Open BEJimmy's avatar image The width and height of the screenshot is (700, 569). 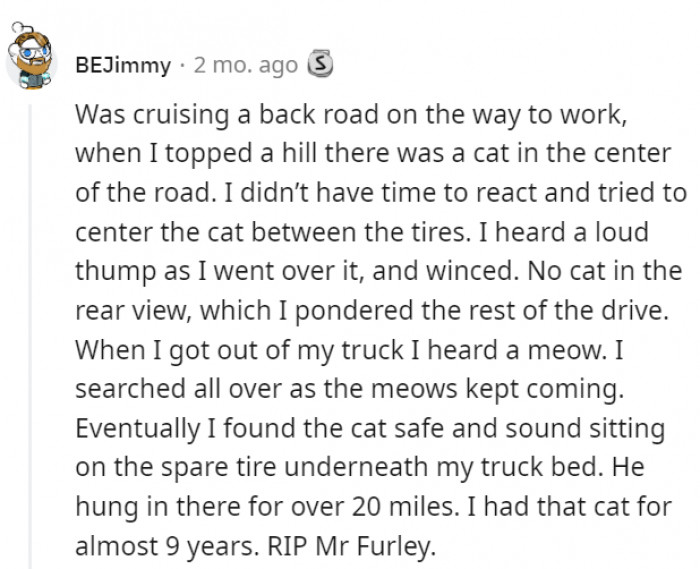(x=31, y=58)
